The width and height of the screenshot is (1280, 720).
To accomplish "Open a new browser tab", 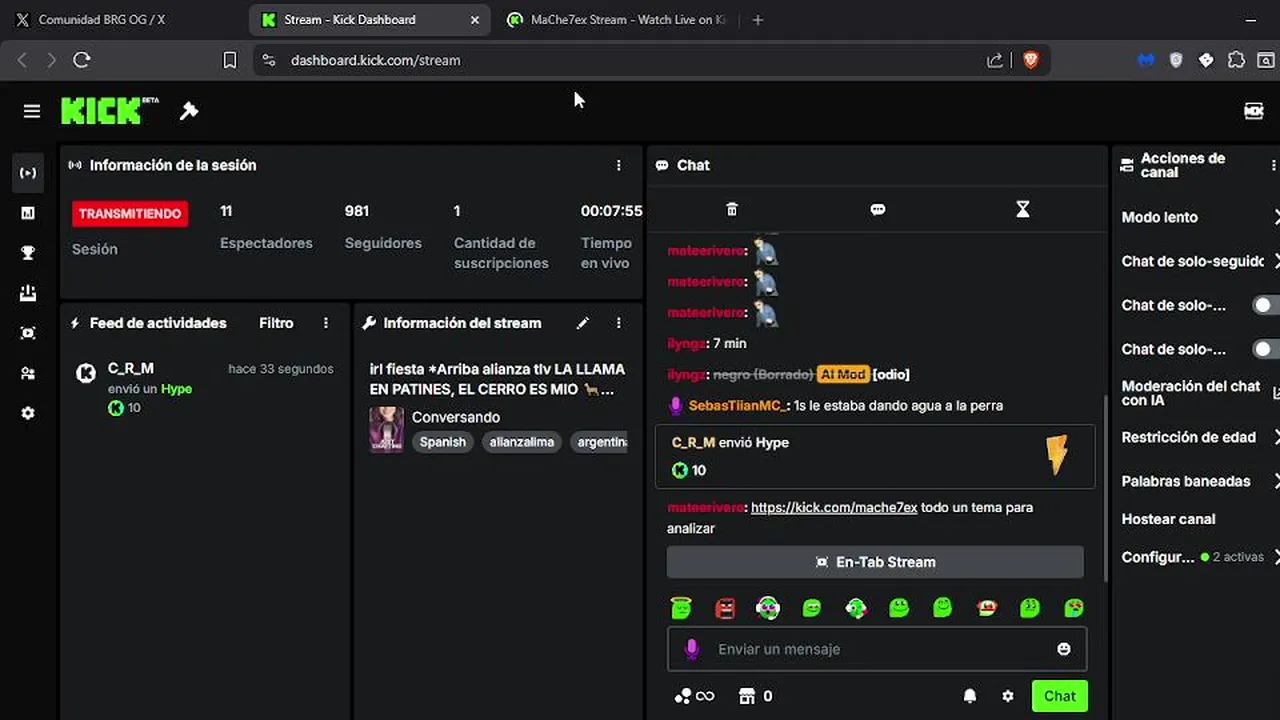I will click(x=758, y=19).
